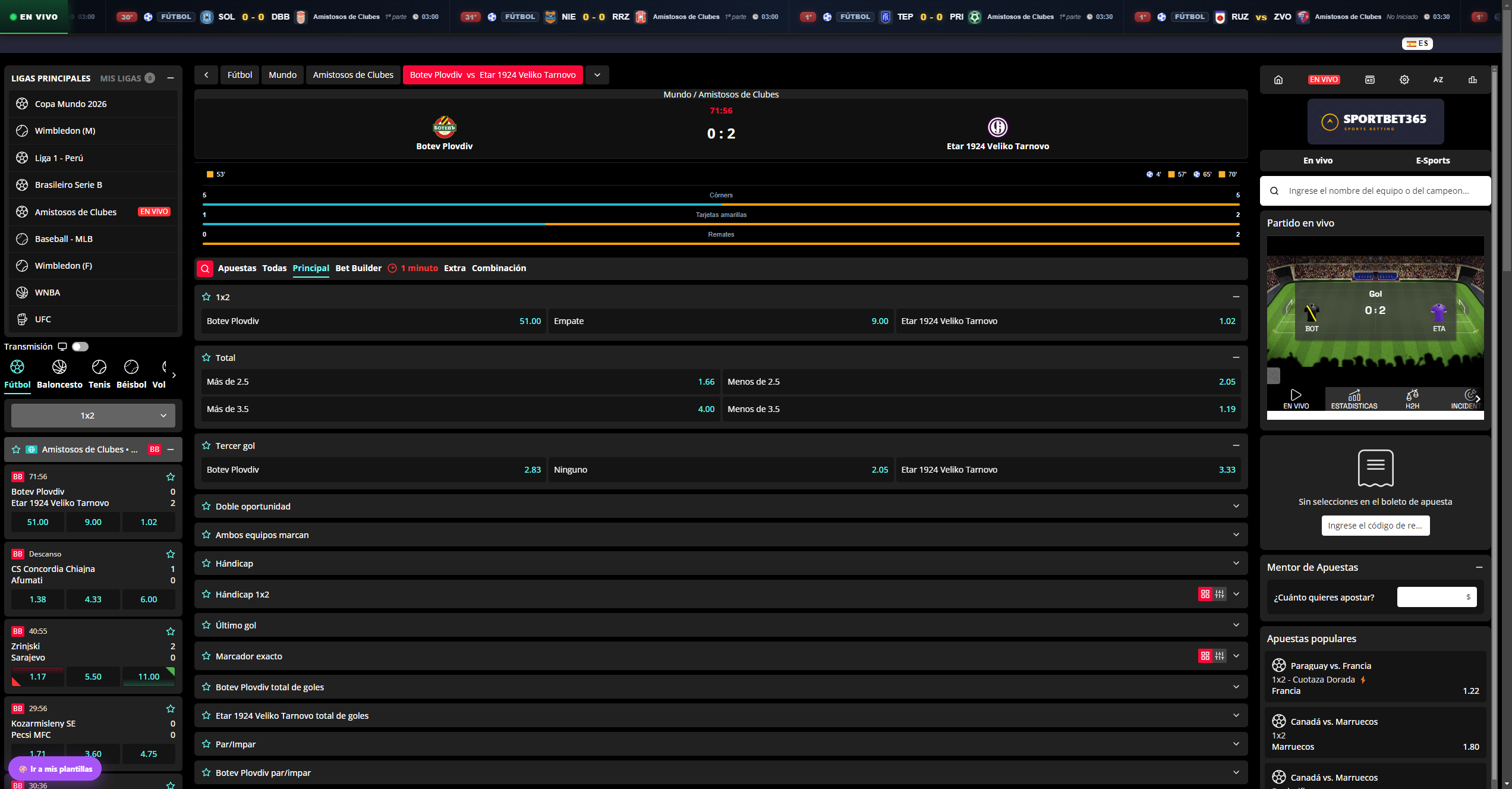This screenshot has height=789, width=1512.
Task: Click the red market search icon
Action: coord(205,269)
